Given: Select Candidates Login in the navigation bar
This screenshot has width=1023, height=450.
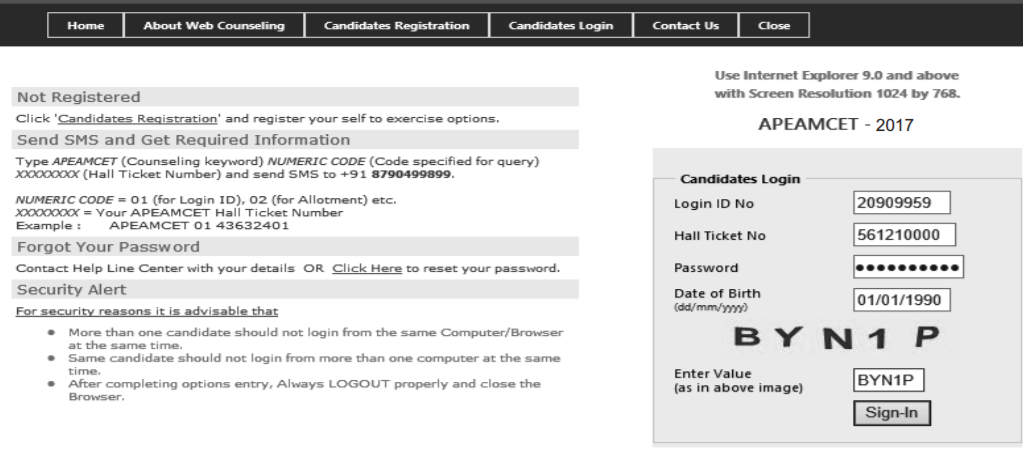Looking at the screenshot, I should click(x=561, y=26).
